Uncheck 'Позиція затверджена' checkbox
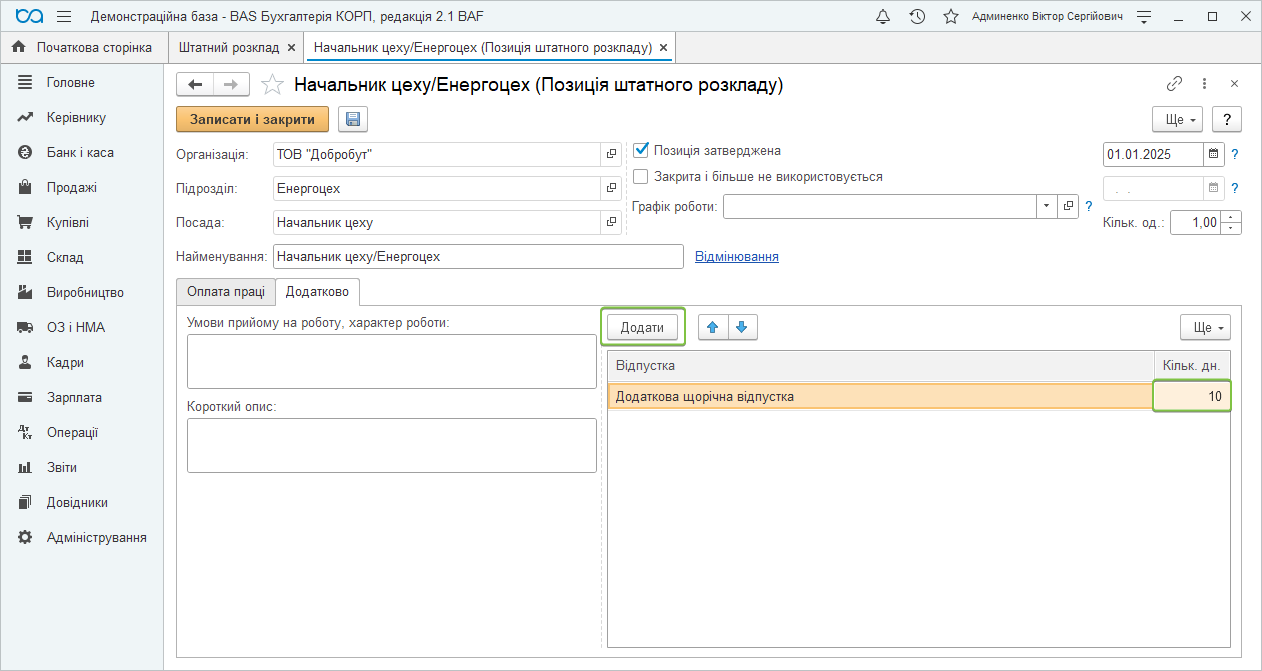1262x671 pixels. coord(641,151)
